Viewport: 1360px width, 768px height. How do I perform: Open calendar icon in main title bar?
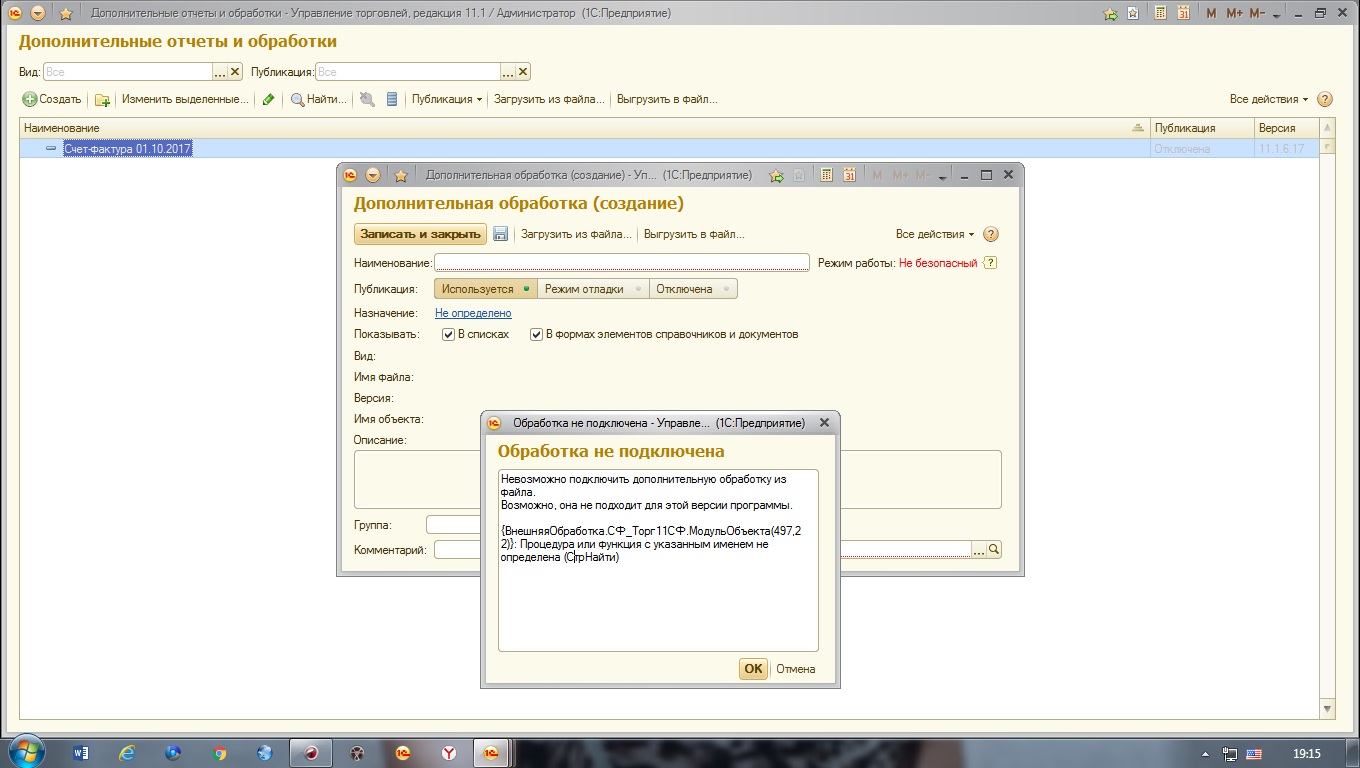[1184, 13]
